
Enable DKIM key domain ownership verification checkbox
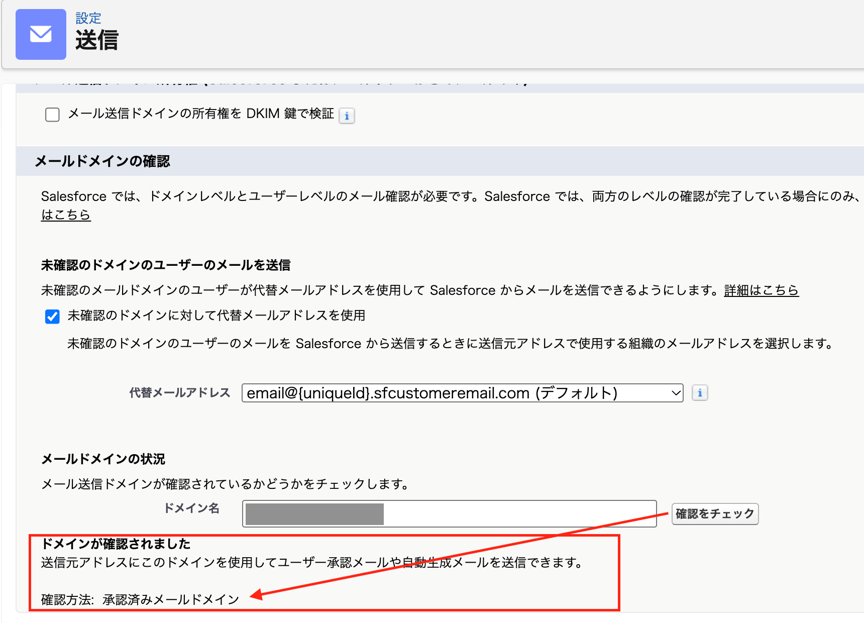[52, 115]
